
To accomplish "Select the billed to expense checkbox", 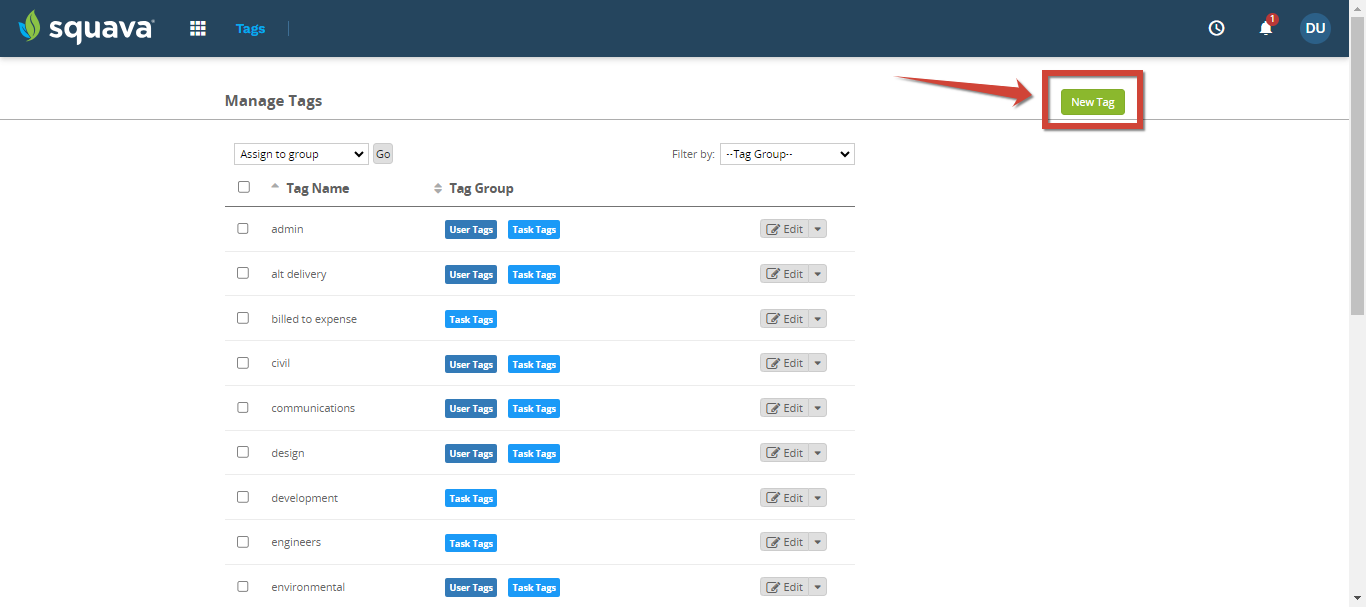I will tap(243, 318).
